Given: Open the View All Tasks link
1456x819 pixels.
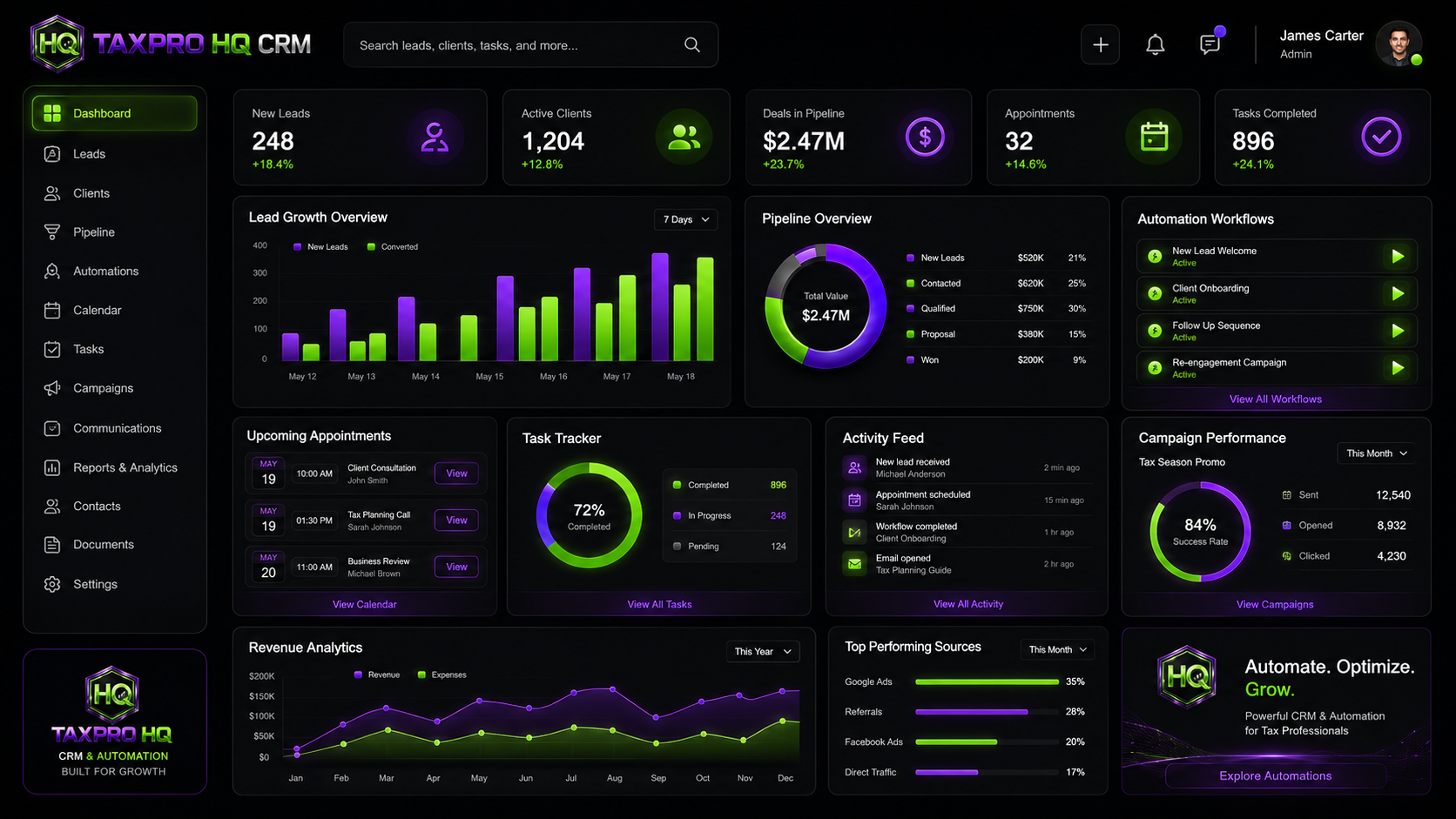Looking at the screenshot, I should [659, 605].
